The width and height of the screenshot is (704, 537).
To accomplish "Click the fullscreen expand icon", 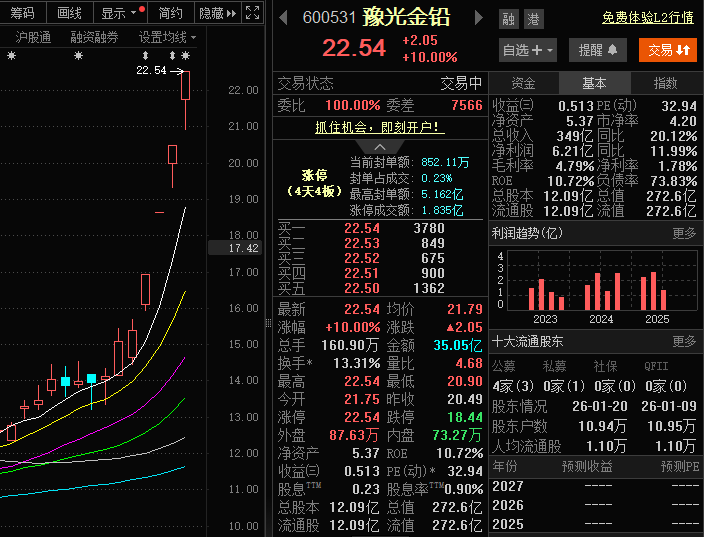I will point(252,13).
